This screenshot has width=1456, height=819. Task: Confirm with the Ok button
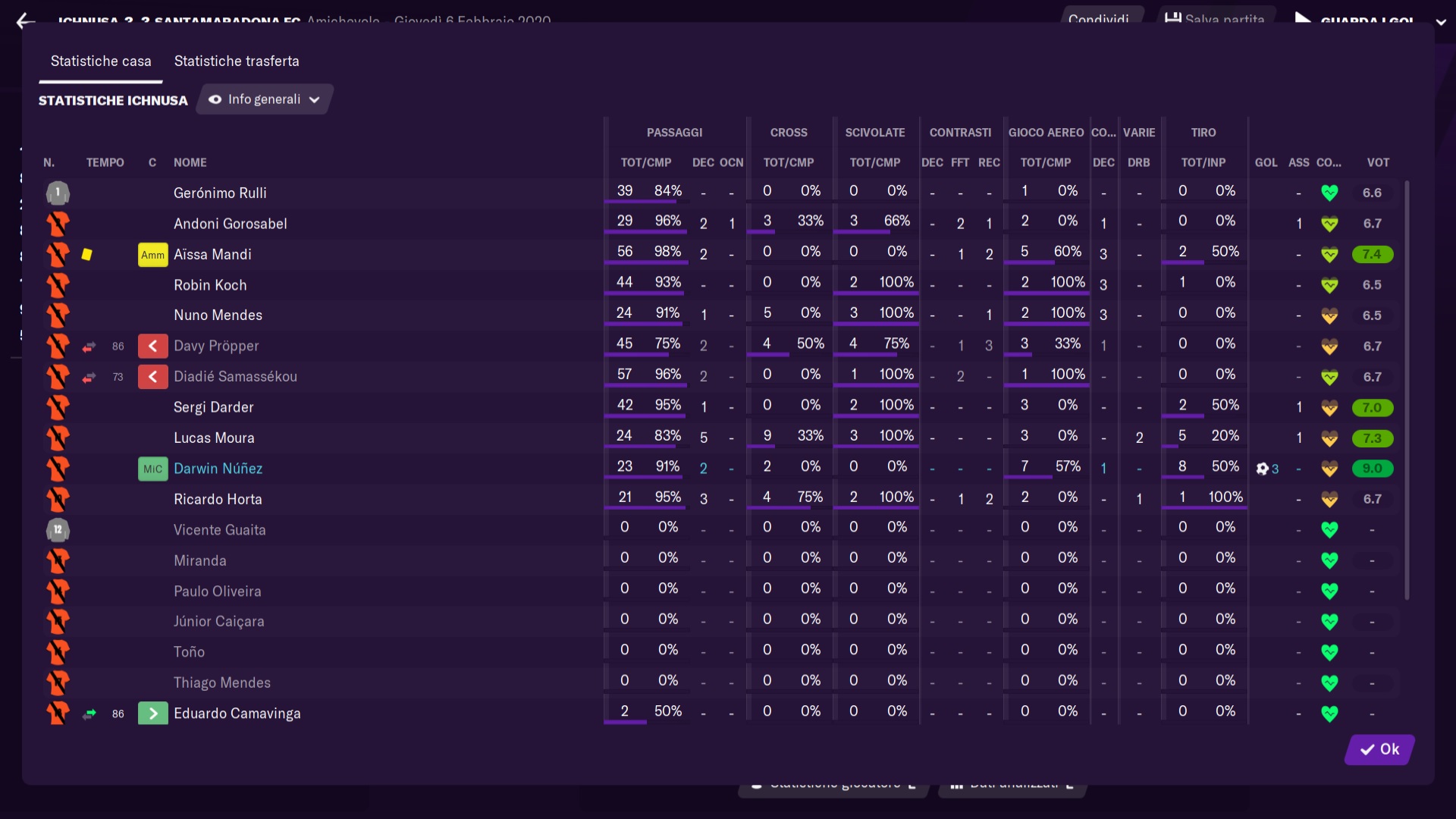(1379, 749)
